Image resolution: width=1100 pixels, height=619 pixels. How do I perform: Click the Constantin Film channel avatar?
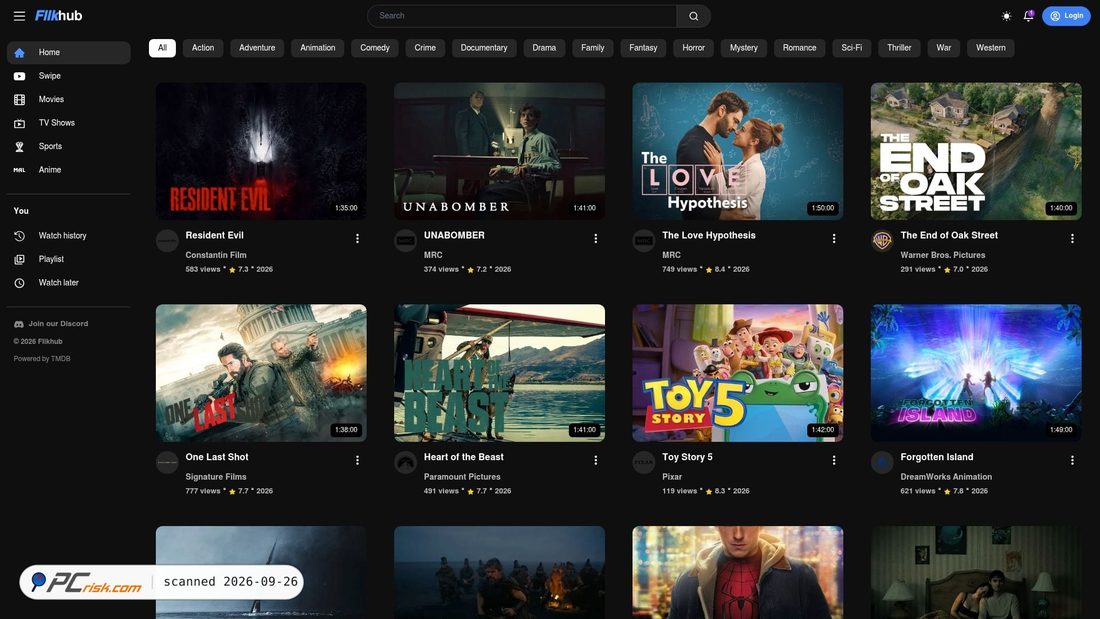click(167, 241)
